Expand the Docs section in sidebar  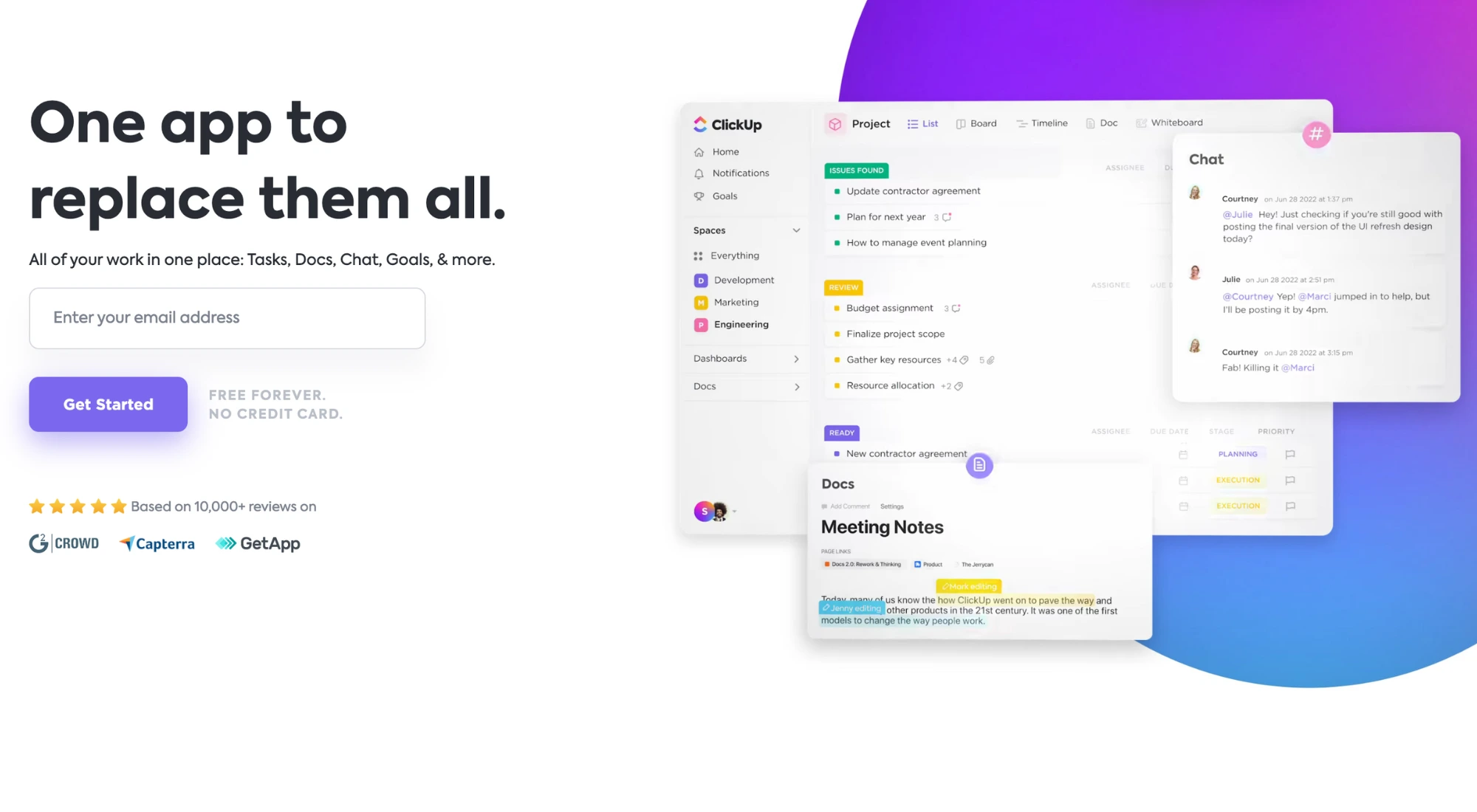point(795,386)
